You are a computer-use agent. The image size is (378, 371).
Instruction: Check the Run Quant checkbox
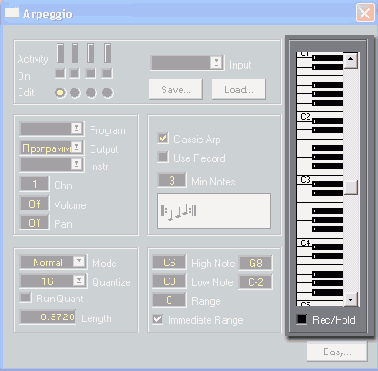coord(25,297)
